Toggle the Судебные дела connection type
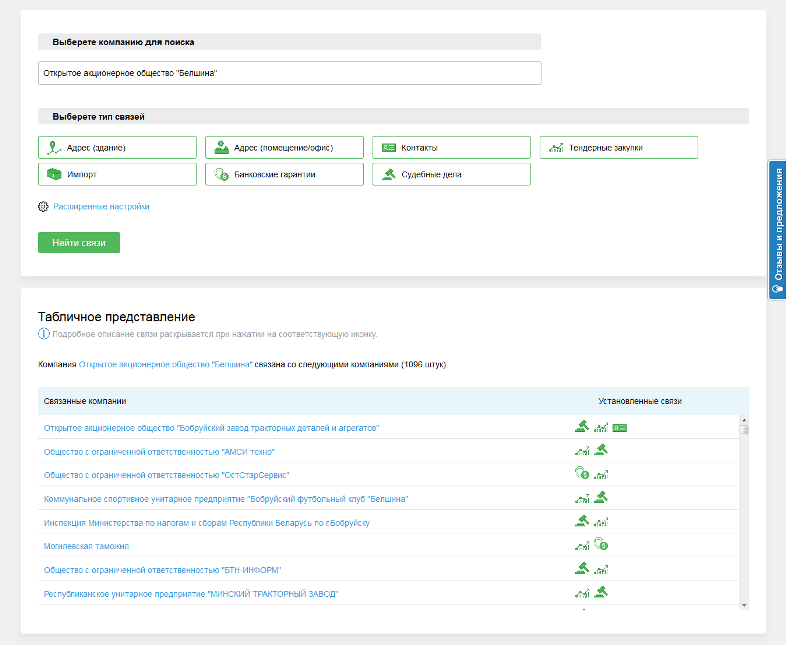Image resolution: width=786 pixels, height=645 pixels. (x=451, y=174)
